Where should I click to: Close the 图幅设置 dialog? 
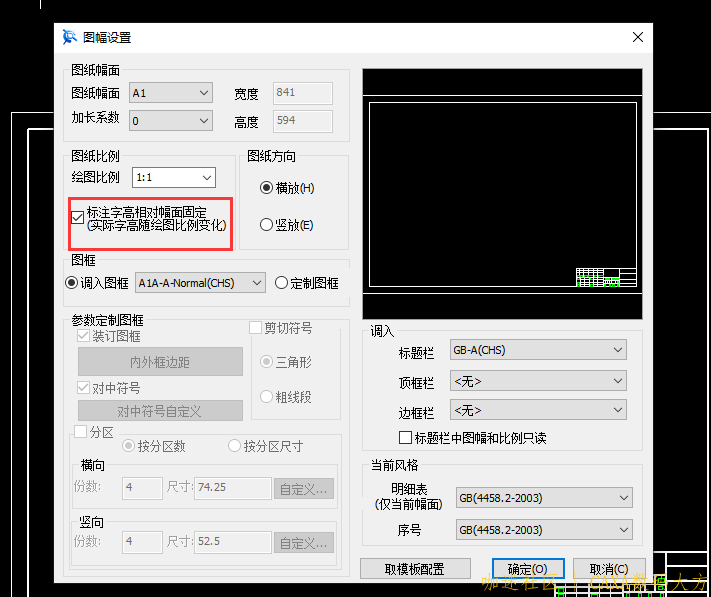pyautogui.click(x=637, y=37)
